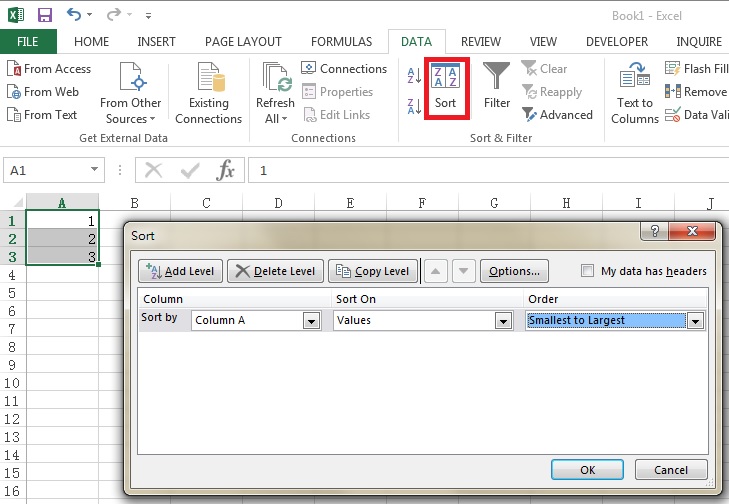Click the Move Up arrow button
The height and width of the screenshot is (504, 729).
point(436,271)
